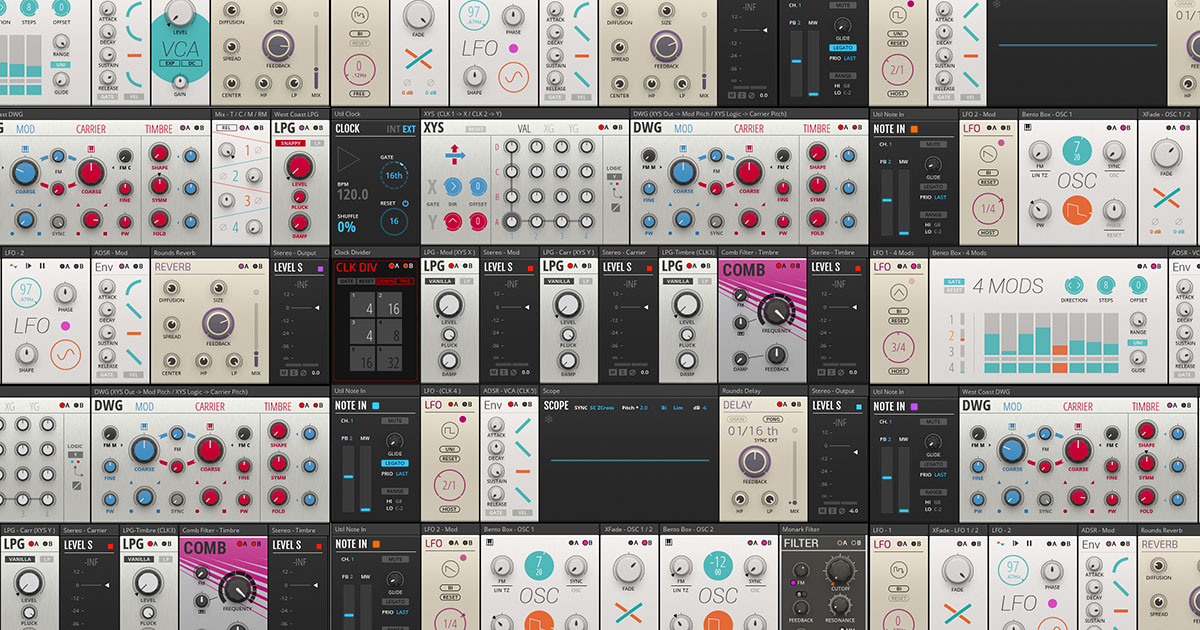Click the Rounds Delay time value '01/16 th'
The width and height of the screenshot is (1200, 630).
point(753,432)
